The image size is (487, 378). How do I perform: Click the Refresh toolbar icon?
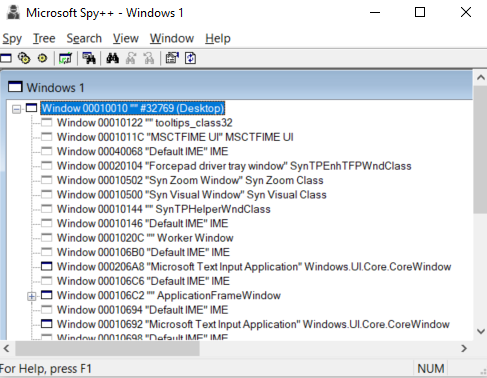click(x=190, y=58)
